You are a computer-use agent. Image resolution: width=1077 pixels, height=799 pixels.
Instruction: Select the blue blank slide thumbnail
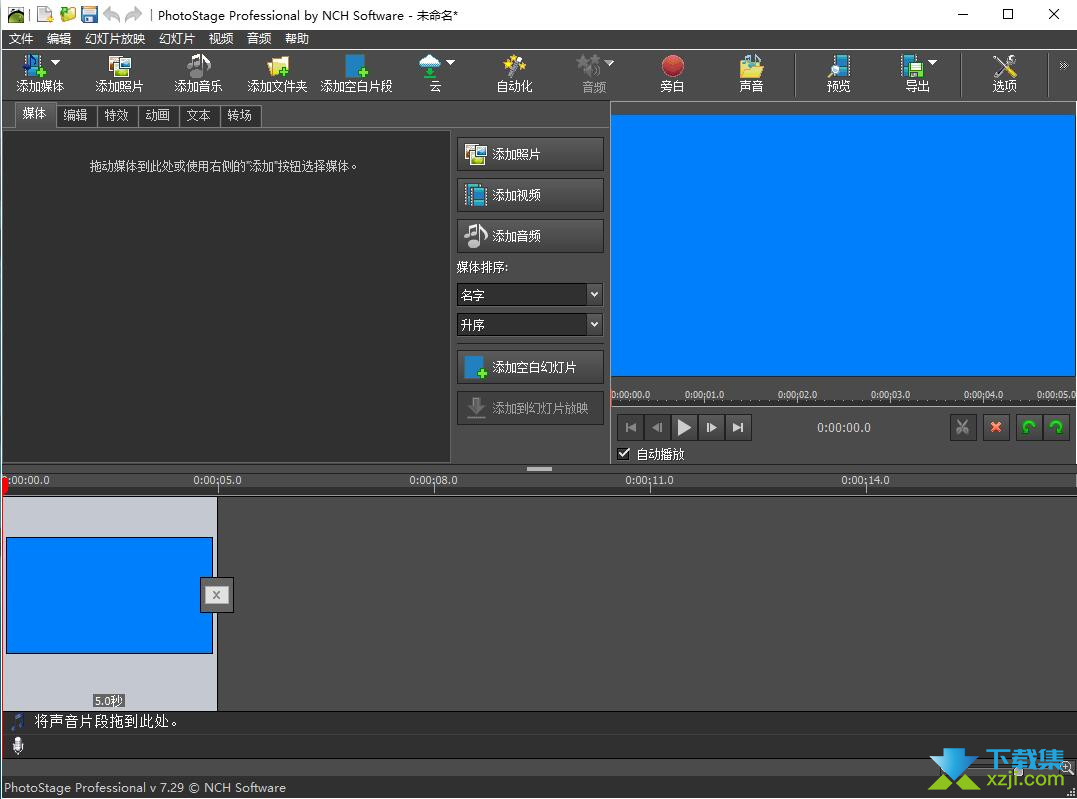click(109, 595)
